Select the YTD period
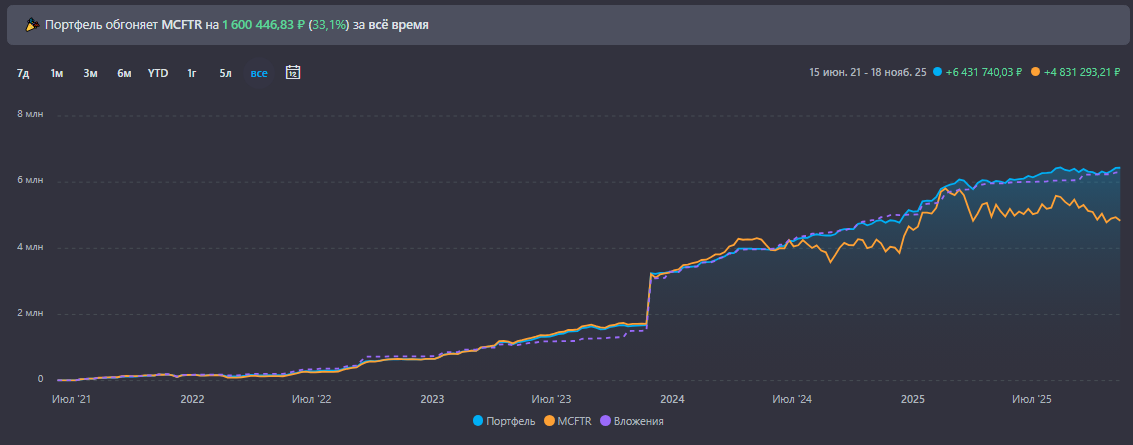This screenshot has height=445, width=1133. click(158, 73)
